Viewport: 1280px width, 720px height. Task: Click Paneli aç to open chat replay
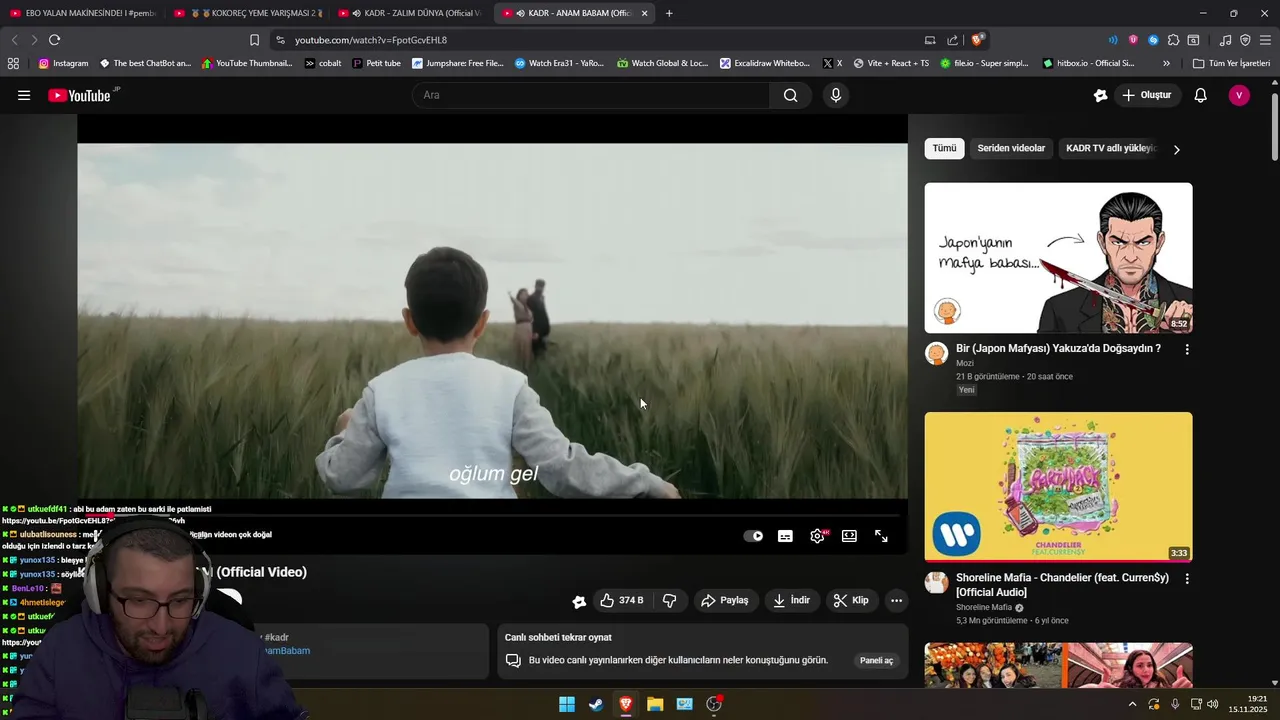pyautogui.click(x=876, y=661)
